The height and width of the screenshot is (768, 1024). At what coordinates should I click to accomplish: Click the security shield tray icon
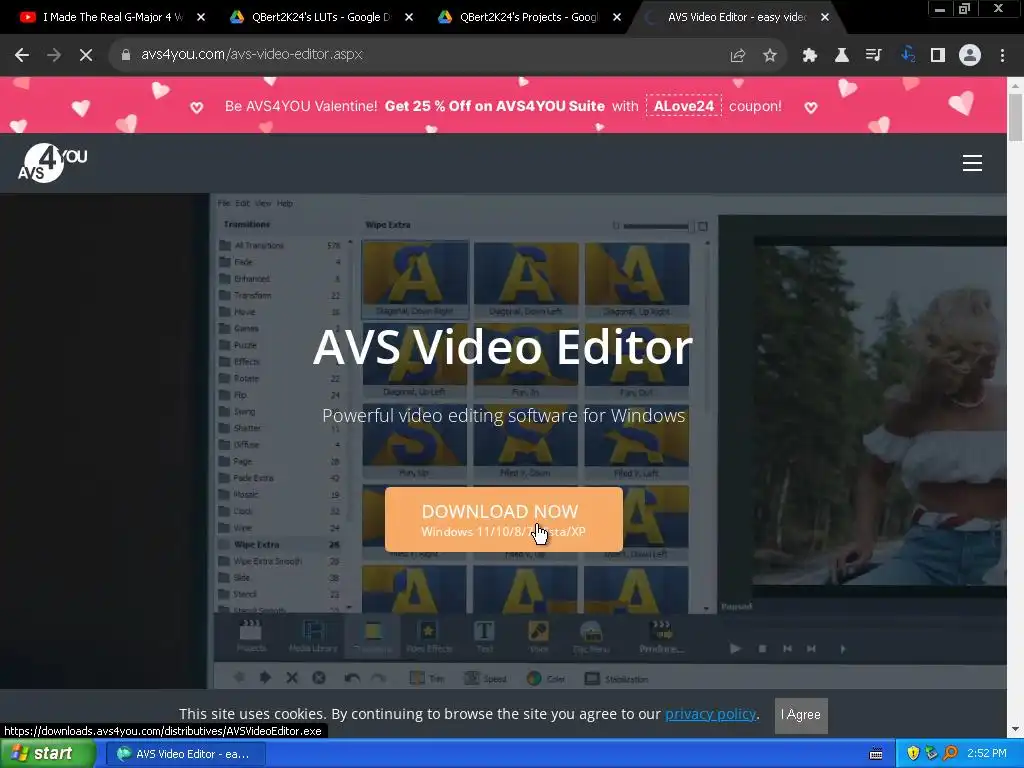[x=913, y=754]
